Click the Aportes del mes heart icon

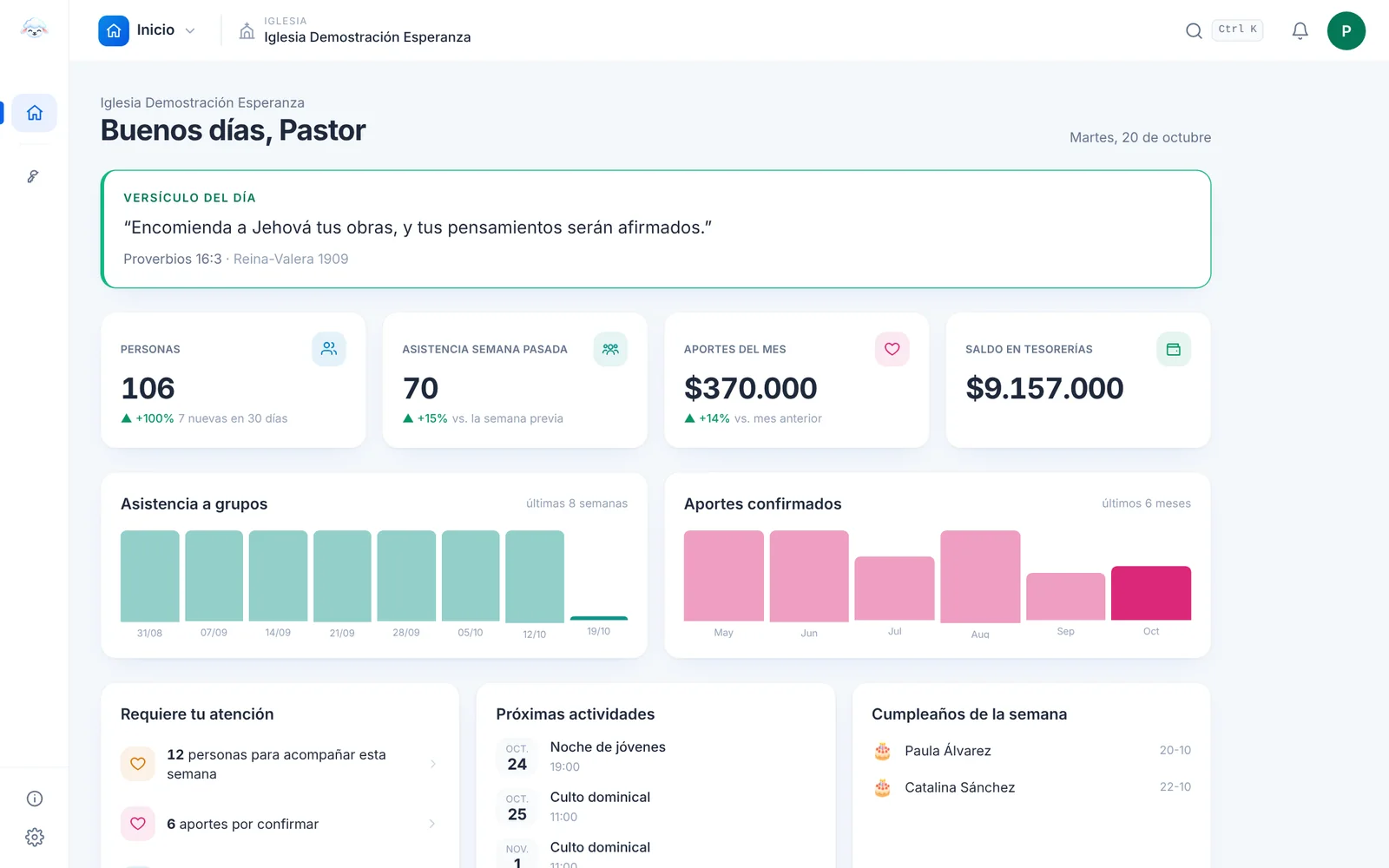892,349
